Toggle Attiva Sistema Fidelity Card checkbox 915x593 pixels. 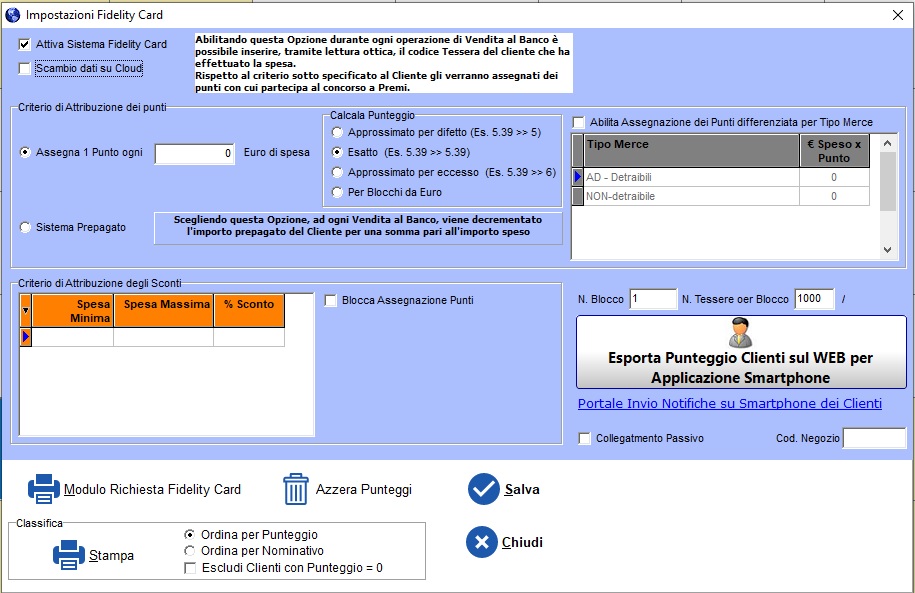(25, 44)
